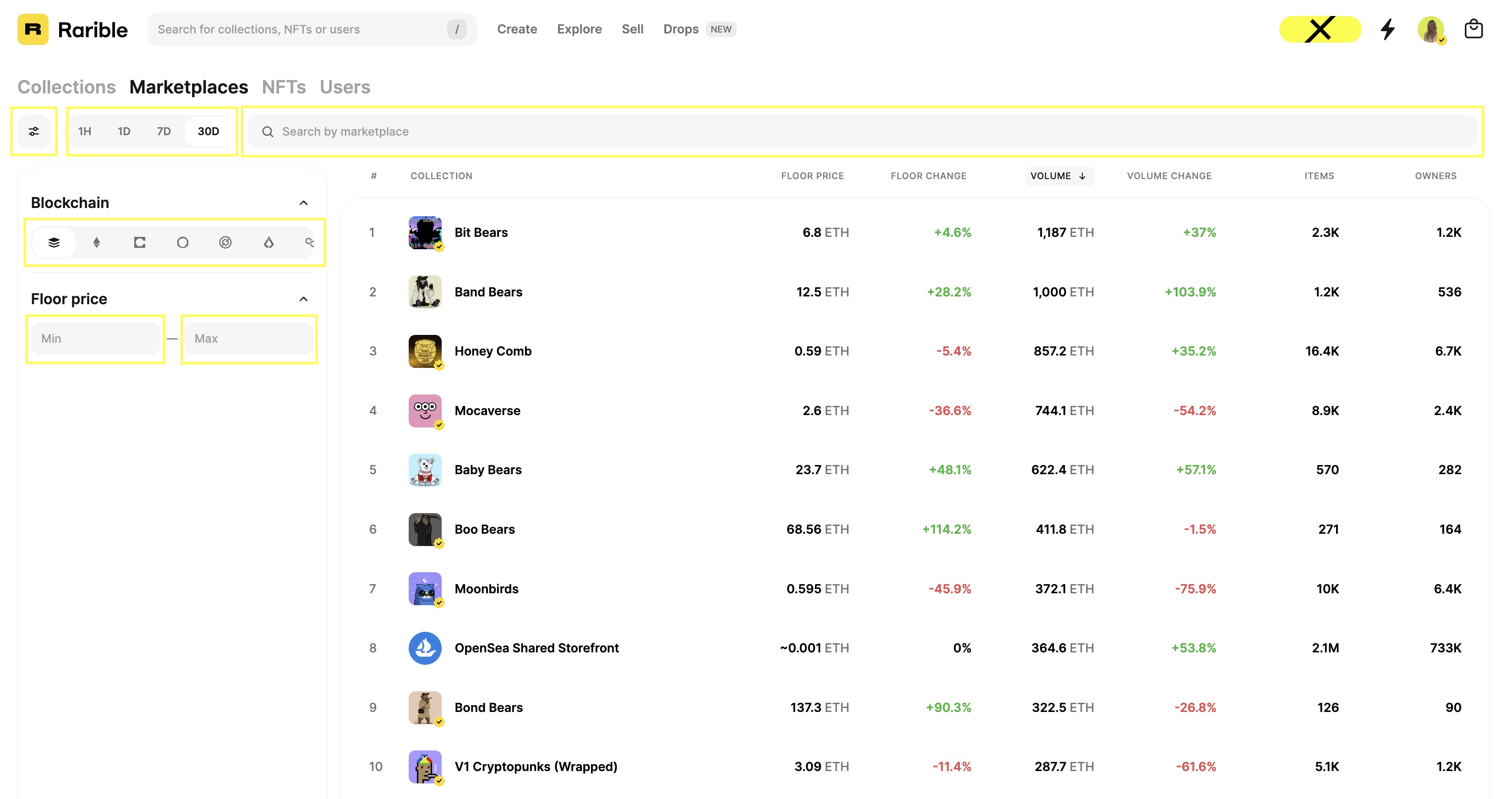This screenshot has width=1512, height=799.
Task: Select the 30D time range
Action: (208, 131)
